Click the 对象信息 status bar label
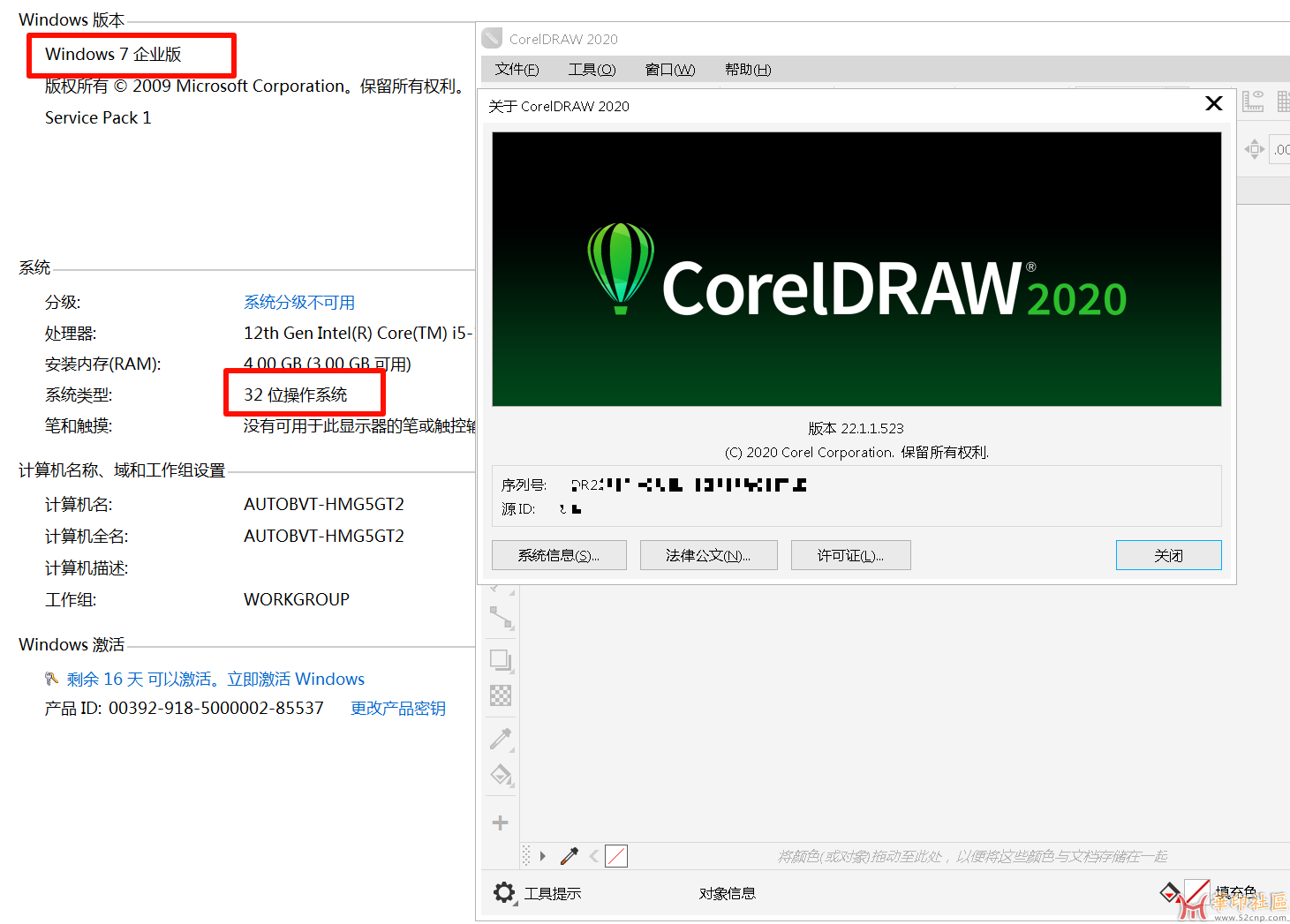The width and height of the screenshot is (1290, 924). (728, 893)
